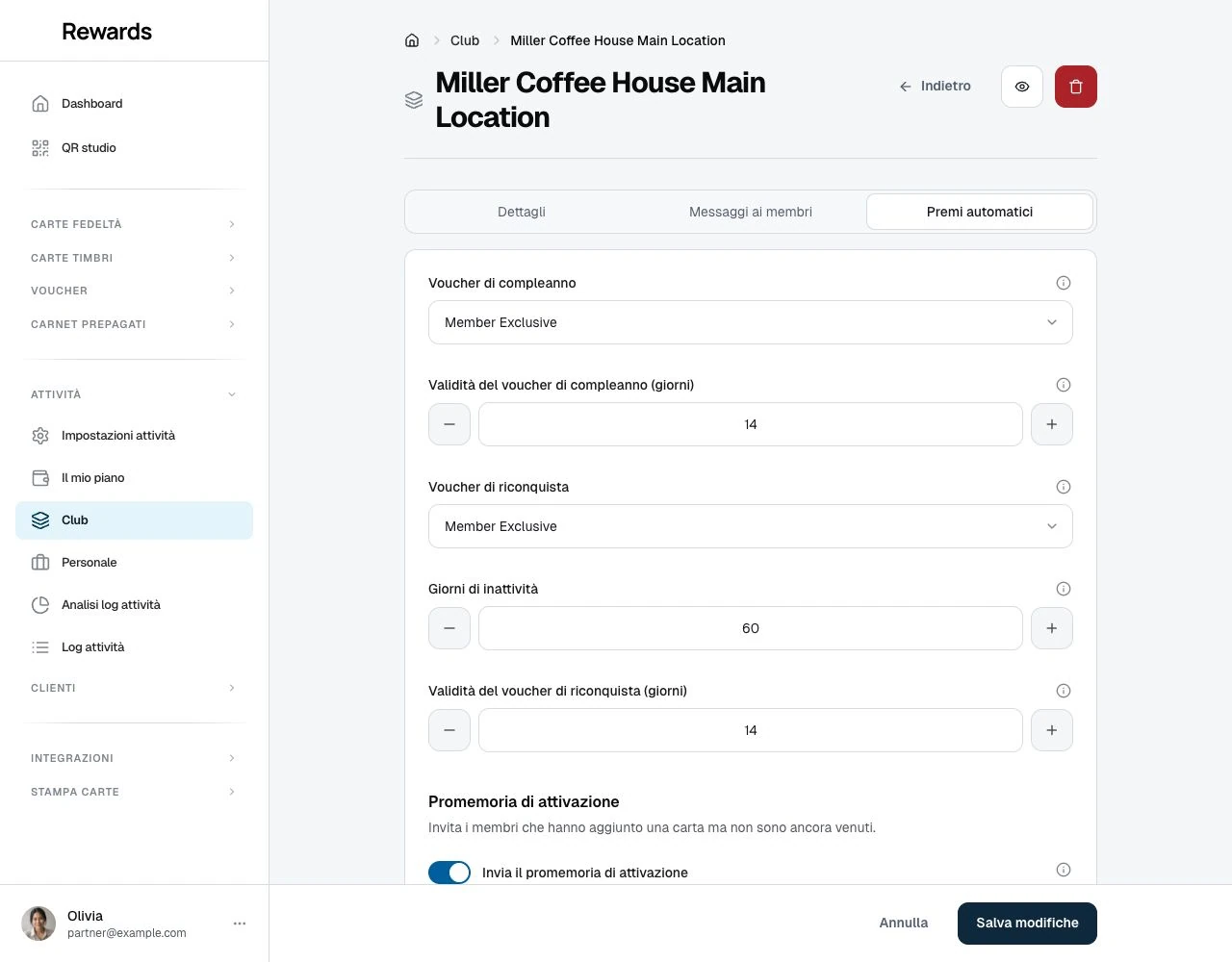Show info for Voucher di riconquista
This screenshot has width=1232, height=962.
(x=1064, y=487)
